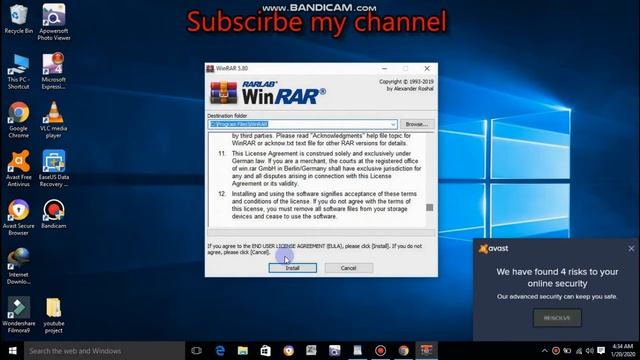Open the Action Center notifications icon
This screenshot has height=360, width=640.
click(601, 351)
